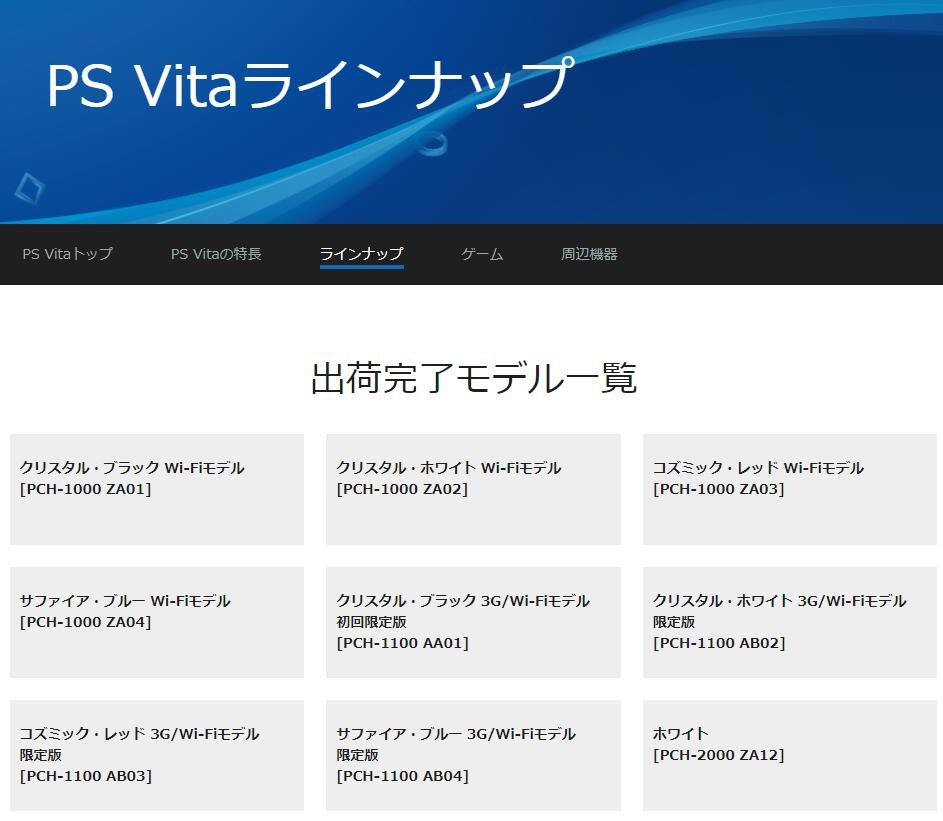Select コズミック・レッド 3G/Wi-Fiモデル 限定版 card

pos(156,754)
